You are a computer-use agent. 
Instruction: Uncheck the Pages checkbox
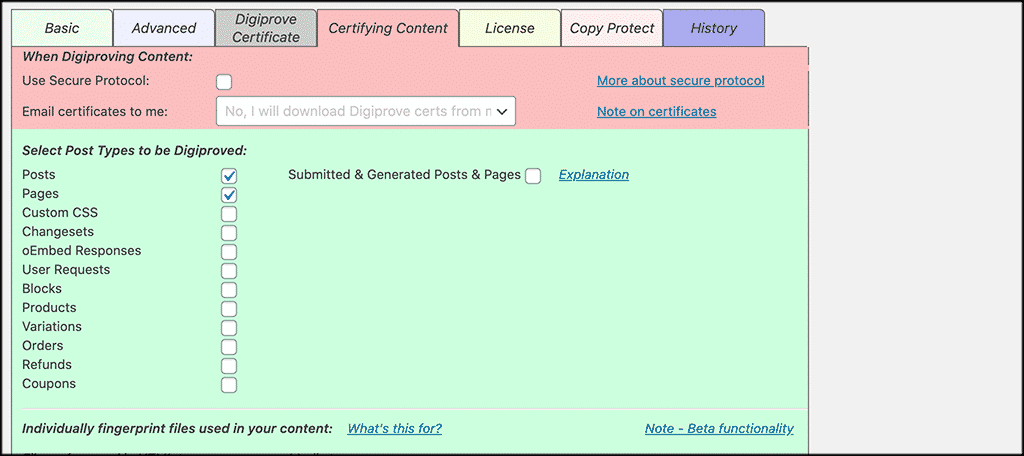click(229, 195)
